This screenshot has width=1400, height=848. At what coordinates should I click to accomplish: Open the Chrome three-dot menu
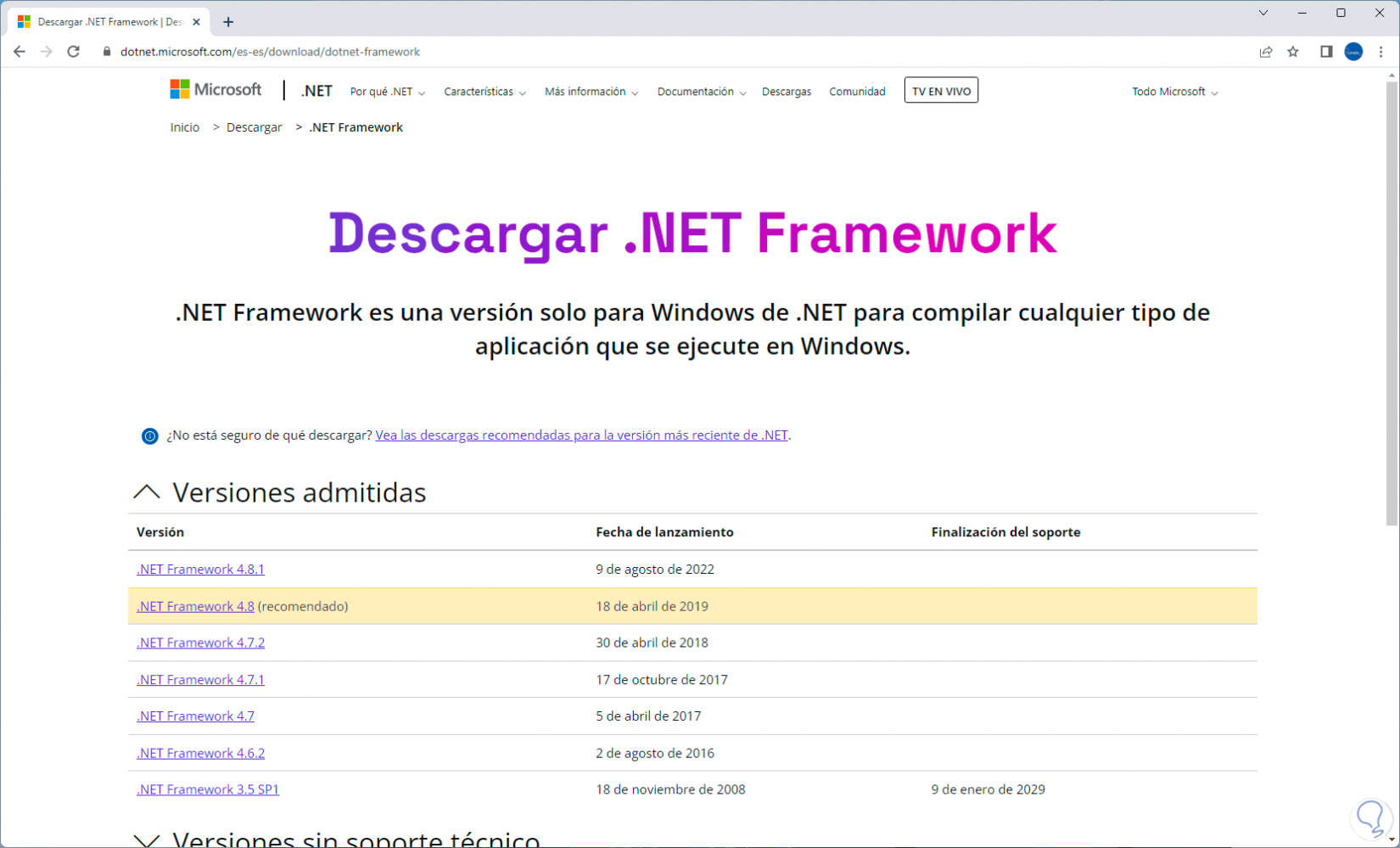pos(1380,52)
